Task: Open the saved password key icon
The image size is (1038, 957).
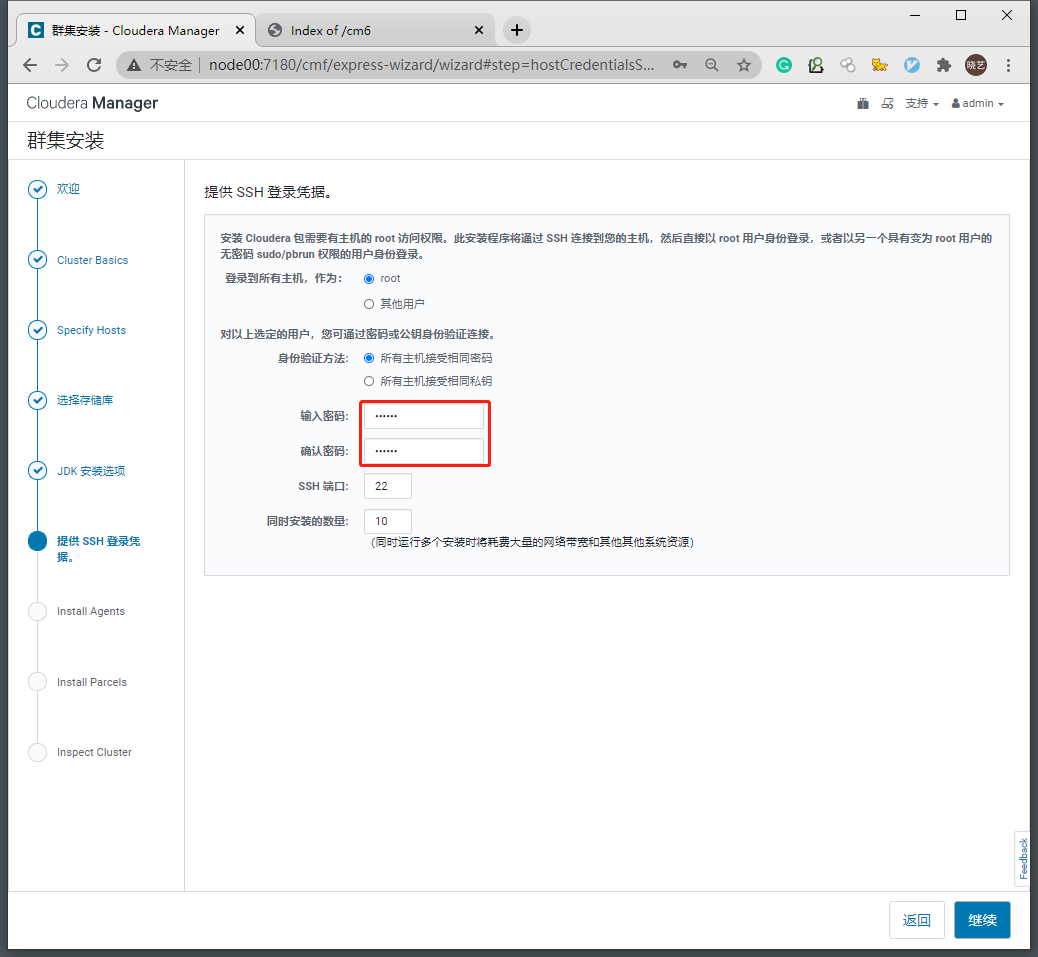Action: [x=680, y=65]
